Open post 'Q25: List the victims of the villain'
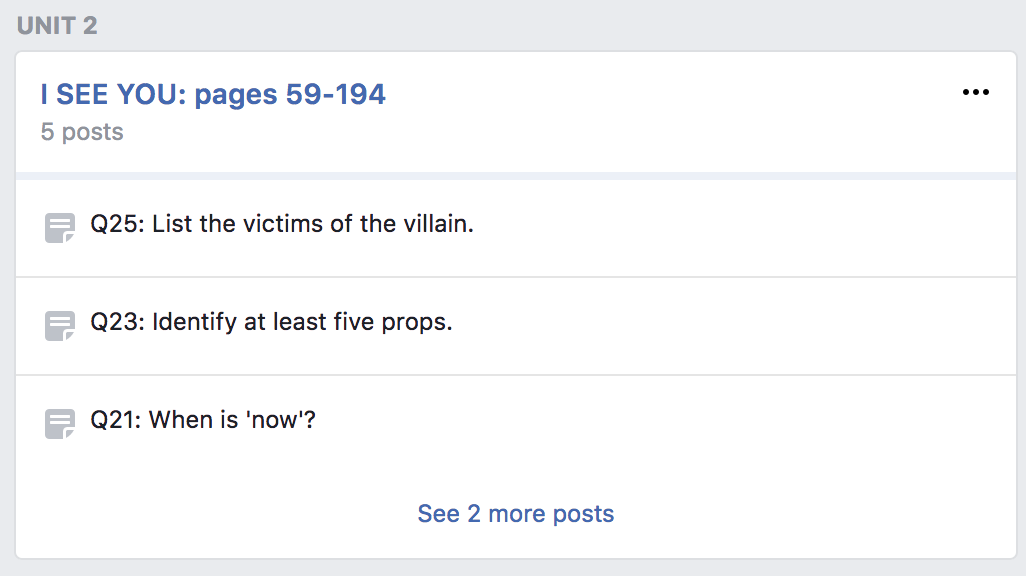The width and height of the screenshot is (1026, 576). [282, 224]
